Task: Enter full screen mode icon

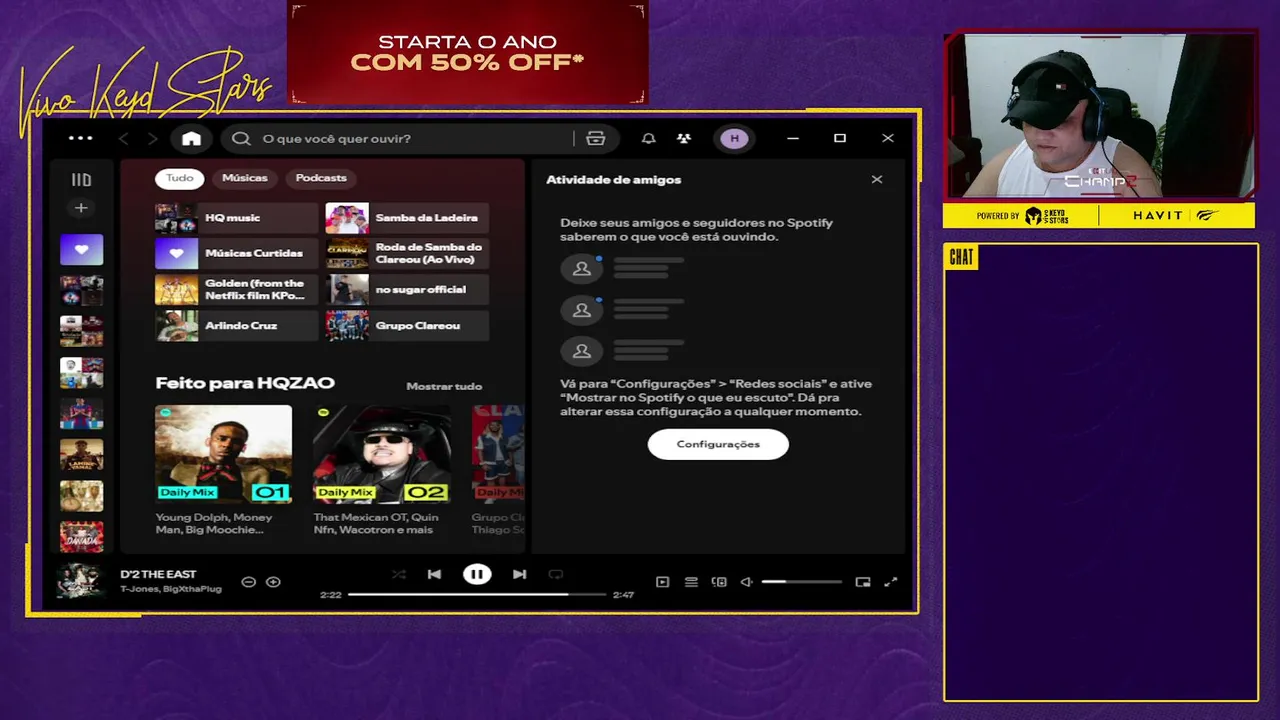Action: click(x=891, y=582)
